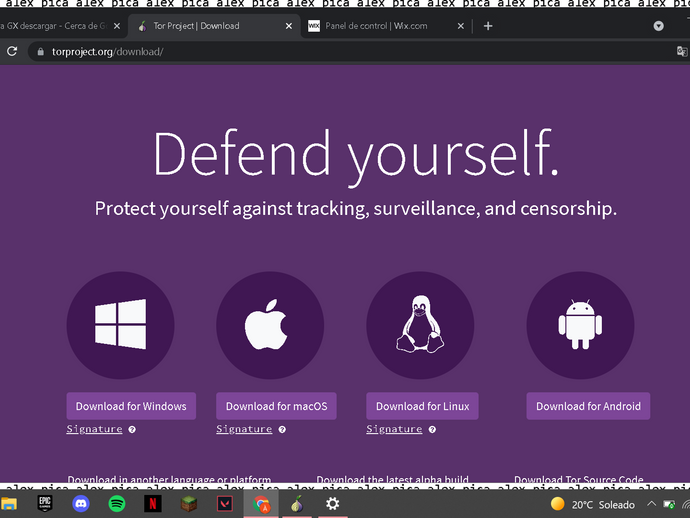Close the GX descargar tab

click(x=117, y=26)
